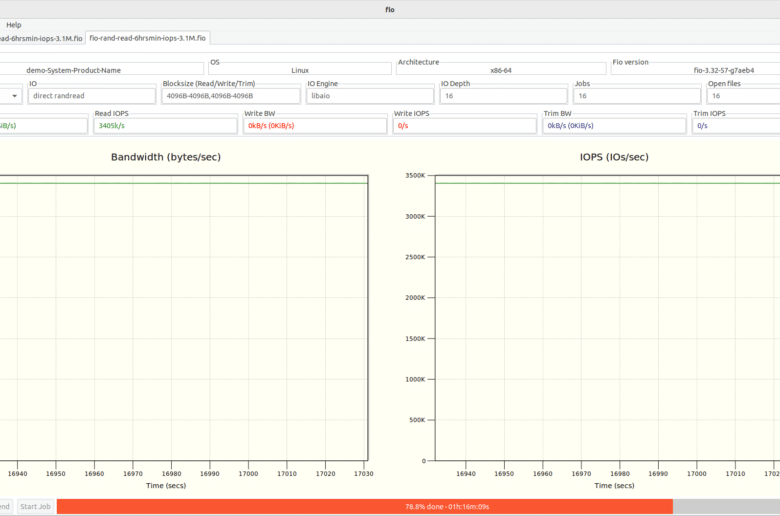Screen dimensions: 780x516
Task: Click the 2500K label on the IOPS axis
Action: [x=415, y=257]
